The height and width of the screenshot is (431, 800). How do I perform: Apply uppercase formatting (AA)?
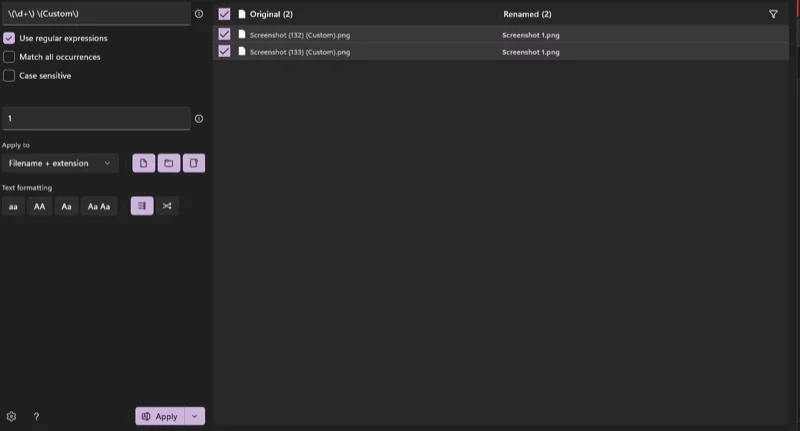click(39, 206)
